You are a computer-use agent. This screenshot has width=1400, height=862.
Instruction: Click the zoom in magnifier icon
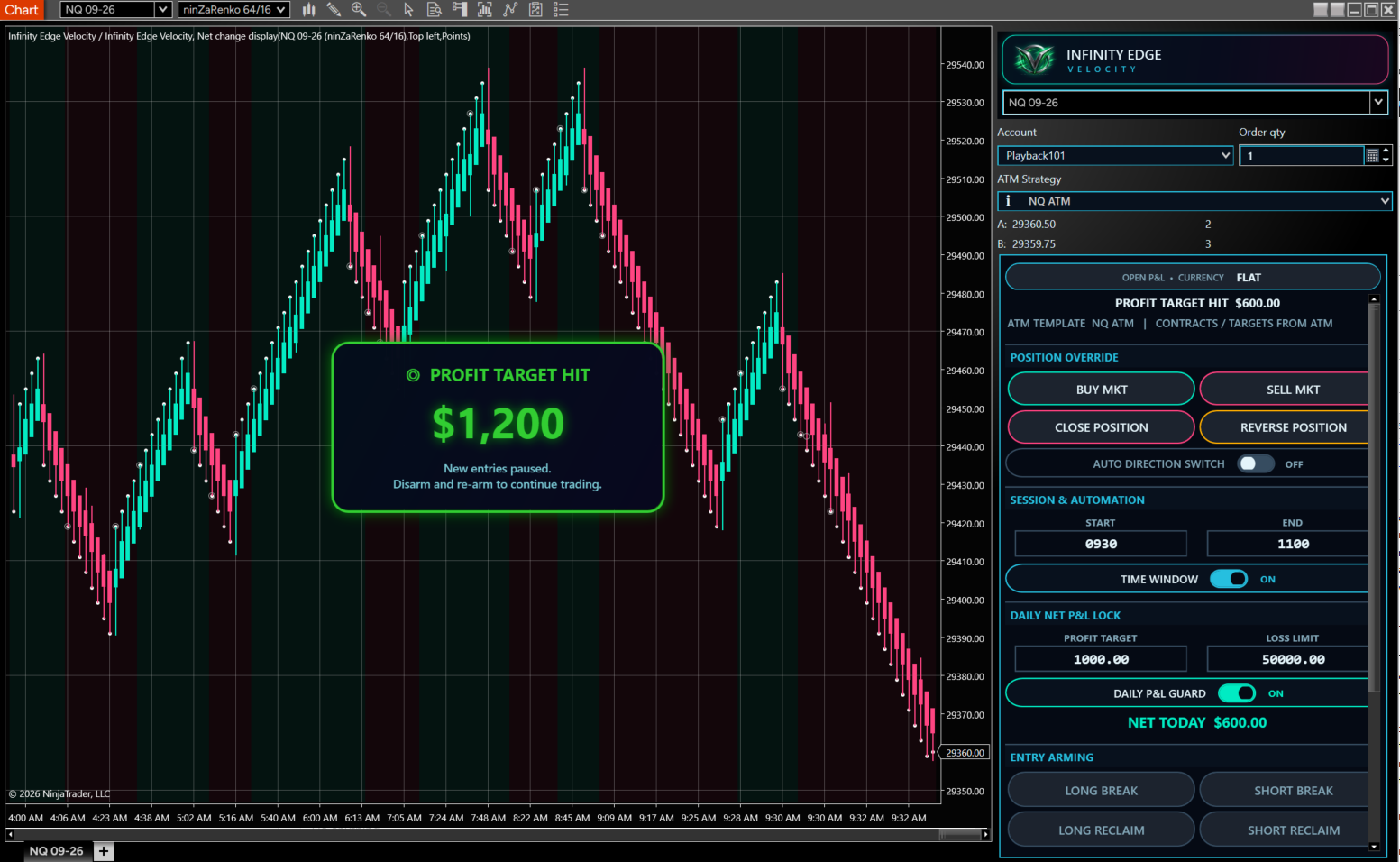(359, 10)
